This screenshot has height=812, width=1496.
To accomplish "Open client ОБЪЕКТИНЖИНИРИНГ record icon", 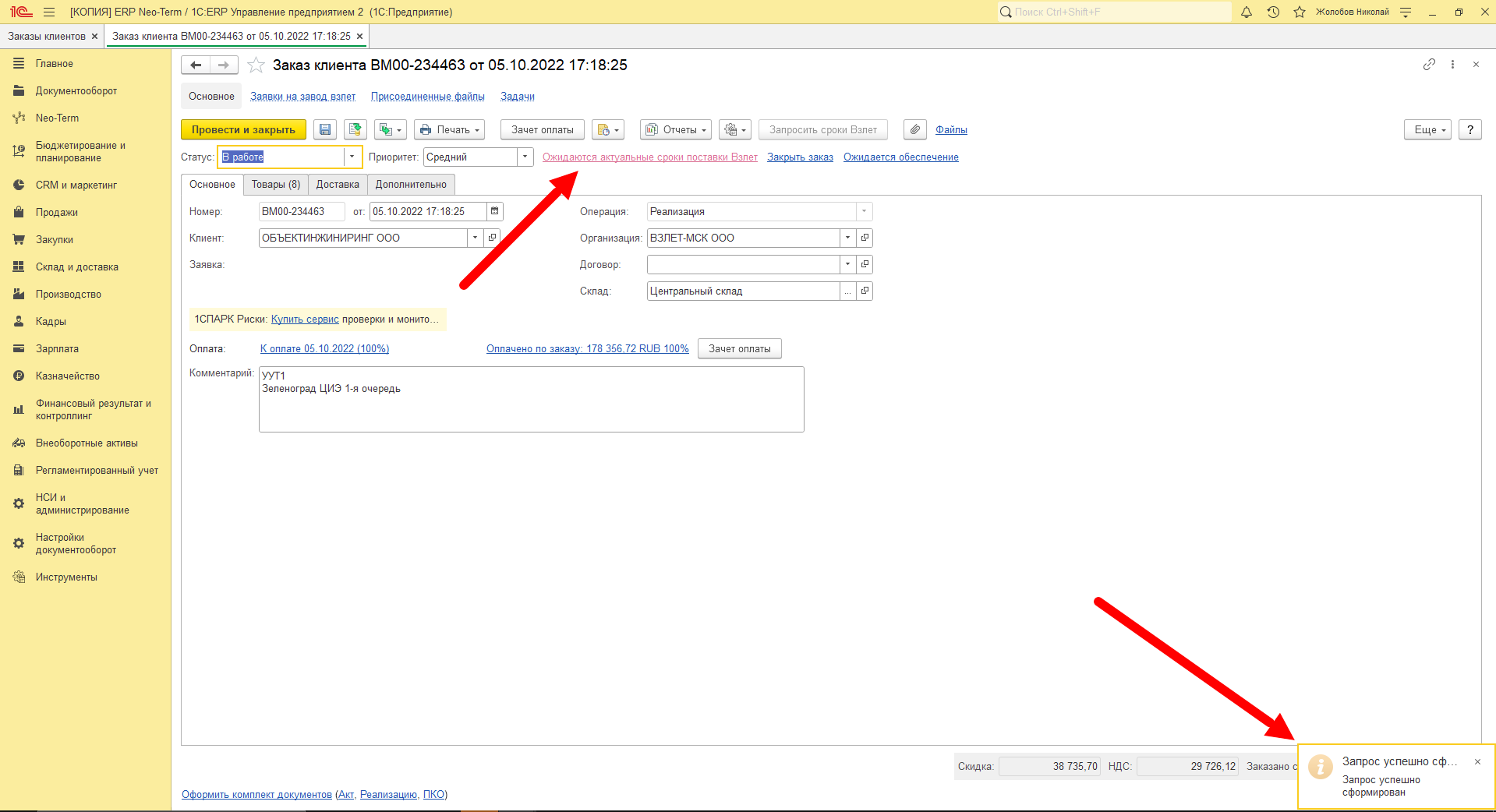I will pyautogui.click(x=492, y=238).
